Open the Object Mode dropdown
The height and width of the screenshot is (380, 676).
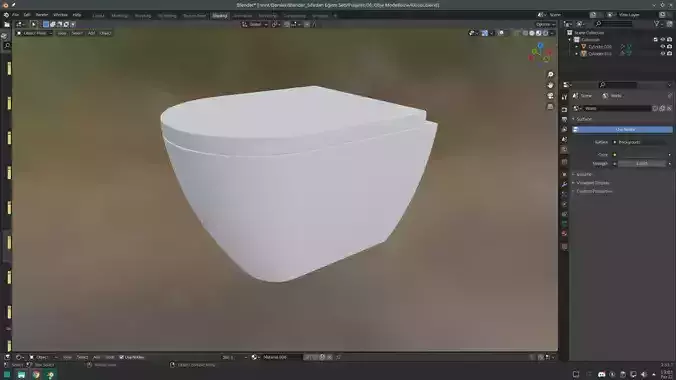click(34, 33)
